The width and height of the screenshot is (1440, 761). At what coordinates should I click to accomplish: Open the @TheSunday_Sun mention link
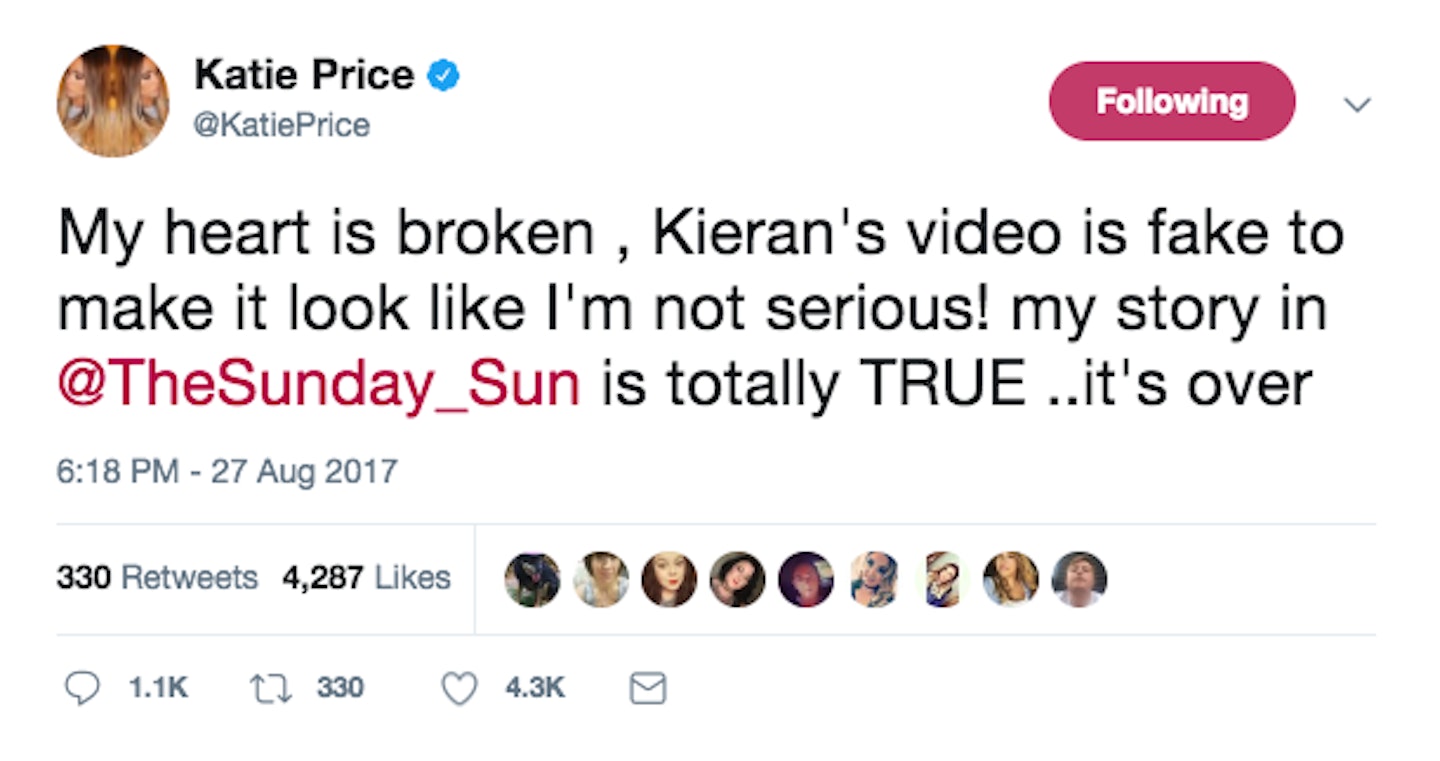(x=319, y=384)
